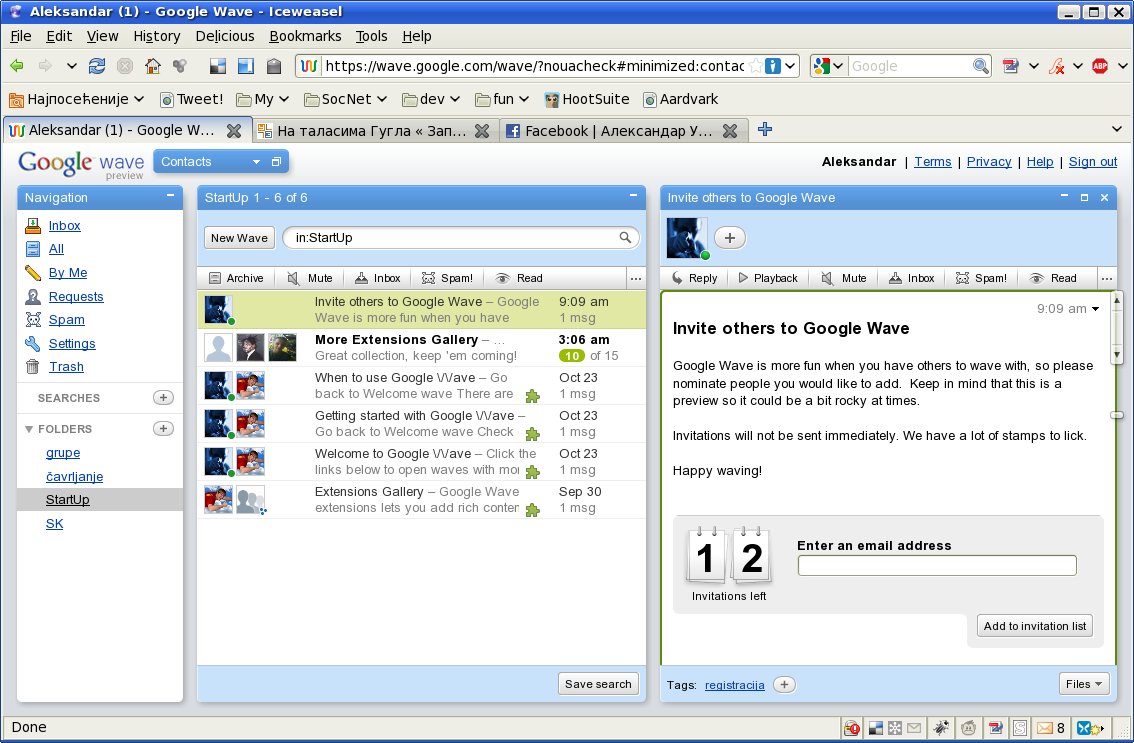Expand the Contacts dropdown arrow
Viewport: 1134px width, 743px height.
click(256, 162)
